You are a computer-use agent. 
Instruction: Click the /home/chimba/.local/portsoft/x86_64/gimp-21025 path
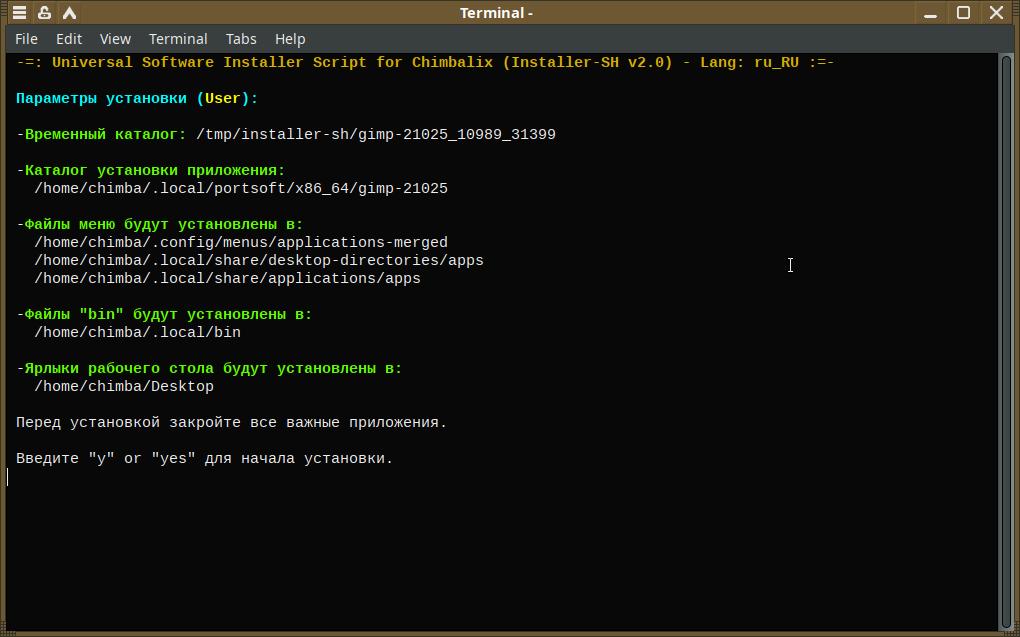tap(241, 189)
